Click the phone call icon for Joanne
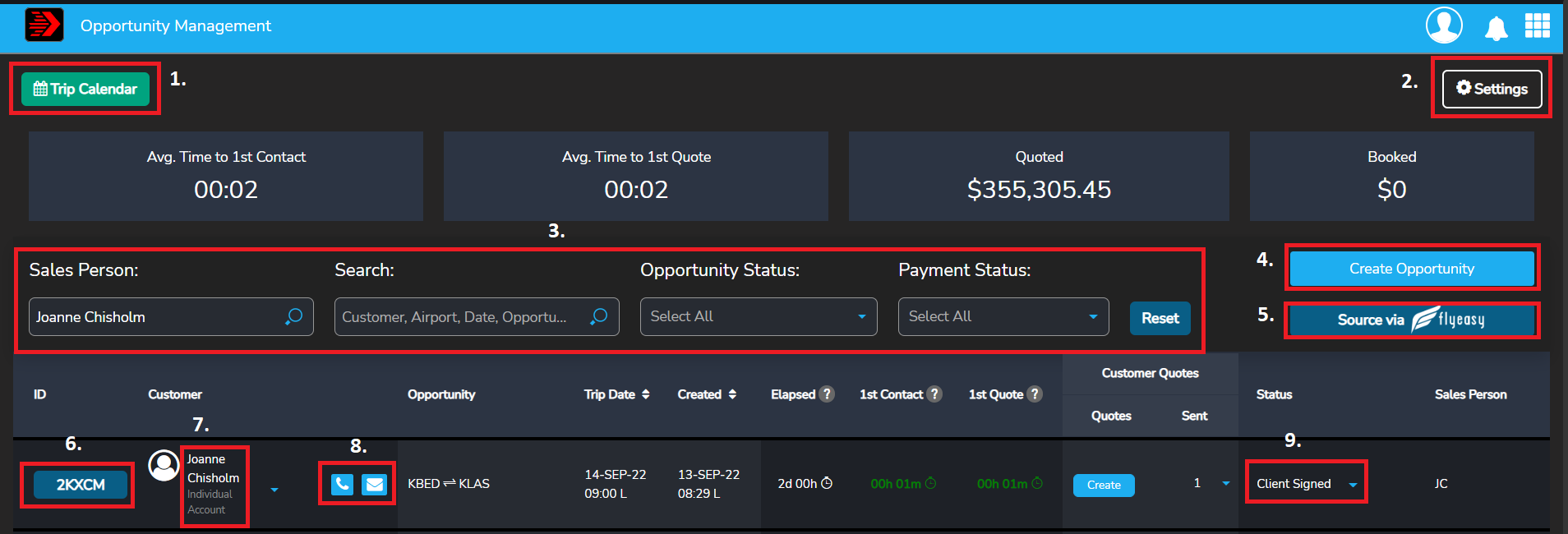 (x=342, y=484)
